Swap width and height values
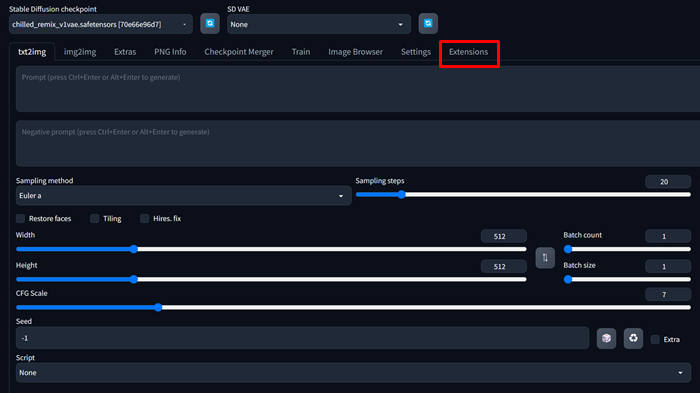 pos(545,258)
